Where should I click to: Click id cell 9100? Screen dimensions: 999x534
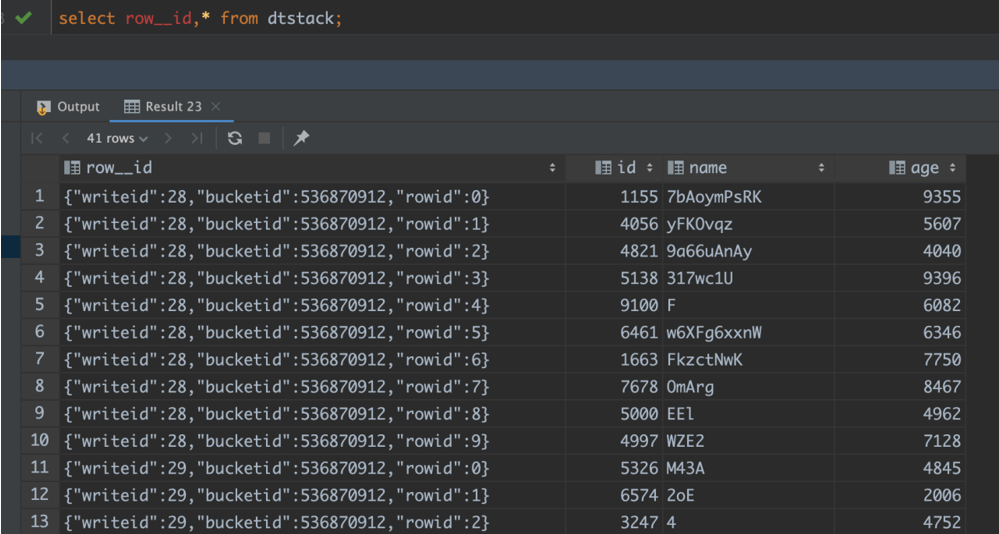coord(614,305)
